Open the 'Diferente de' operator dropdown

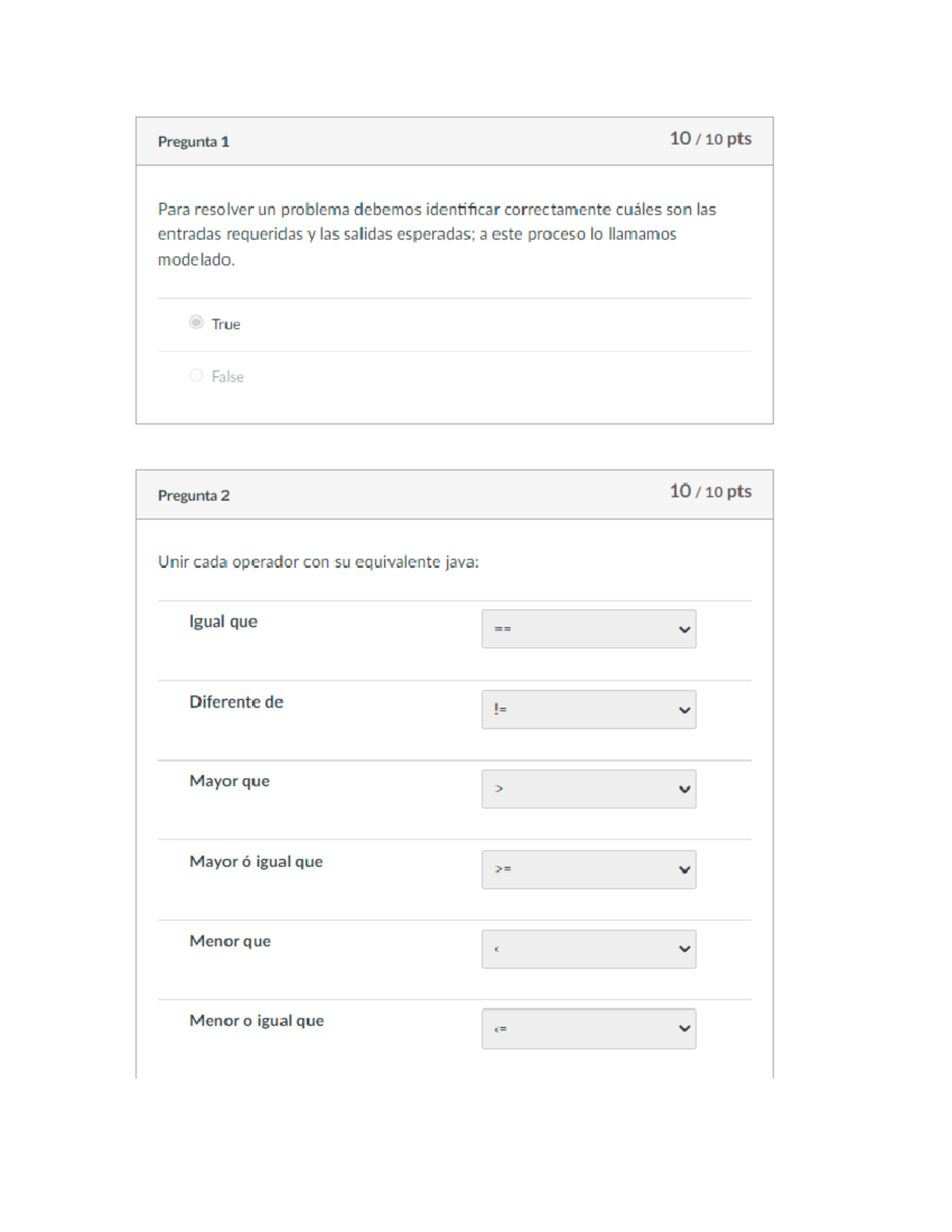pos(588,709)
